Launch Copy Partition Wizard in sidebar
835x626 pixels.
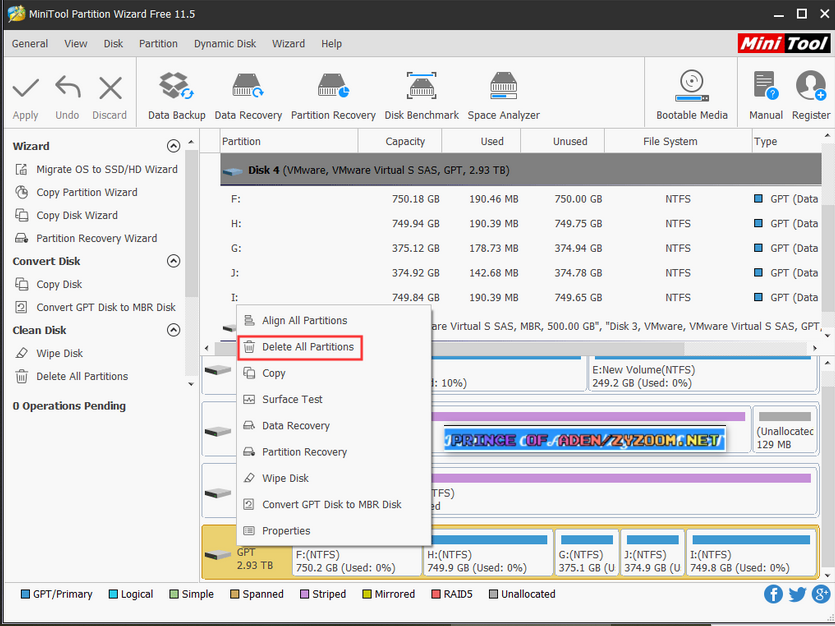[x=76, y=192]
